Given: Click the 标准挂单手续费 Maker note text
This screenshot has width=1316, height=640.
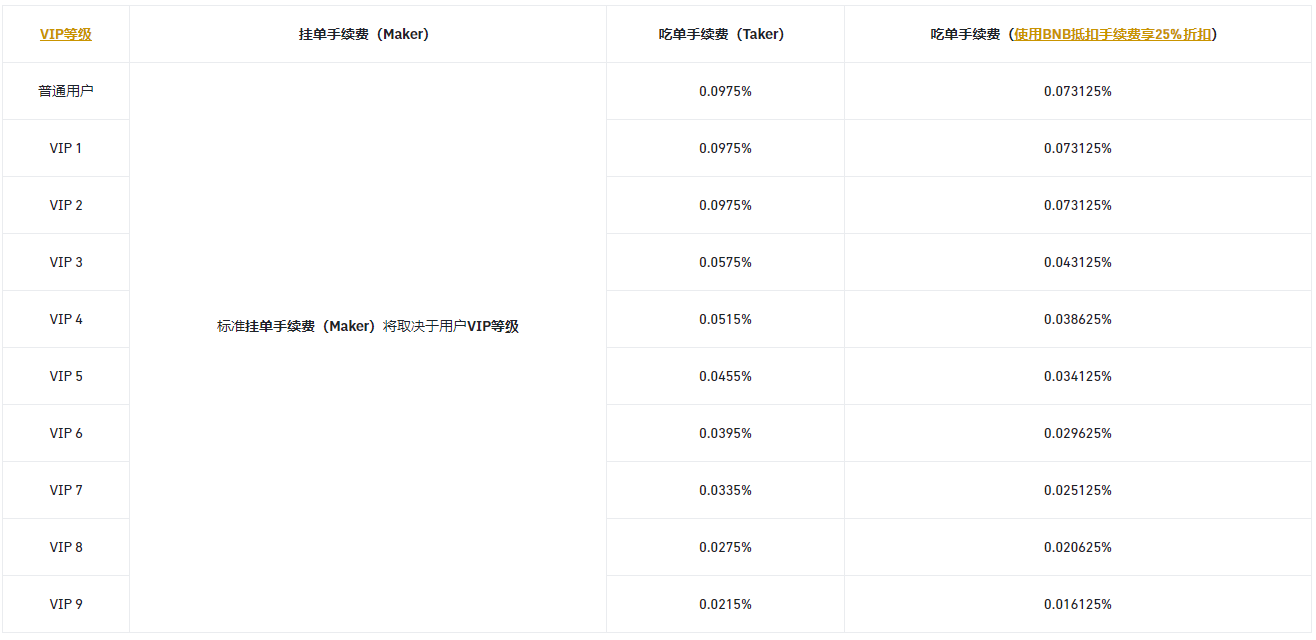Looking at the screenshot, I should pyautogui.click(x=368, y=326).
